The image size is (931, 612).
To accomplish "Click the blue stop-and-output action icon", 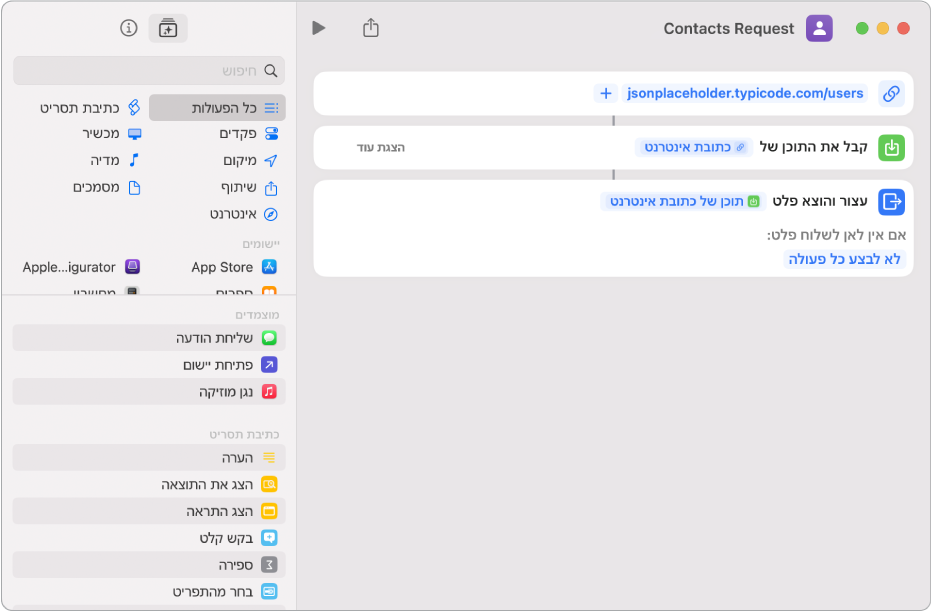I will coord(891,202).
